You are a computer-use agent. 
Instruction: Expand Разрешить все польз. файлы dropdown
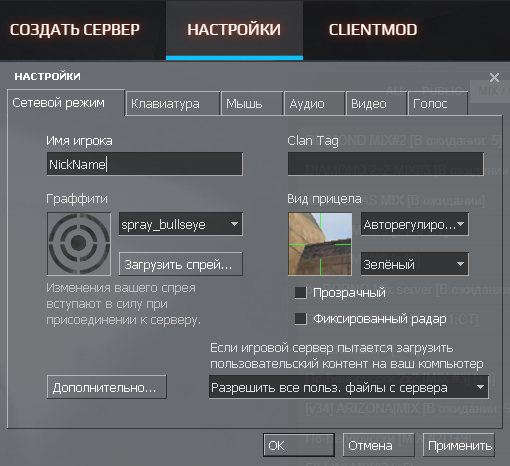349,387
